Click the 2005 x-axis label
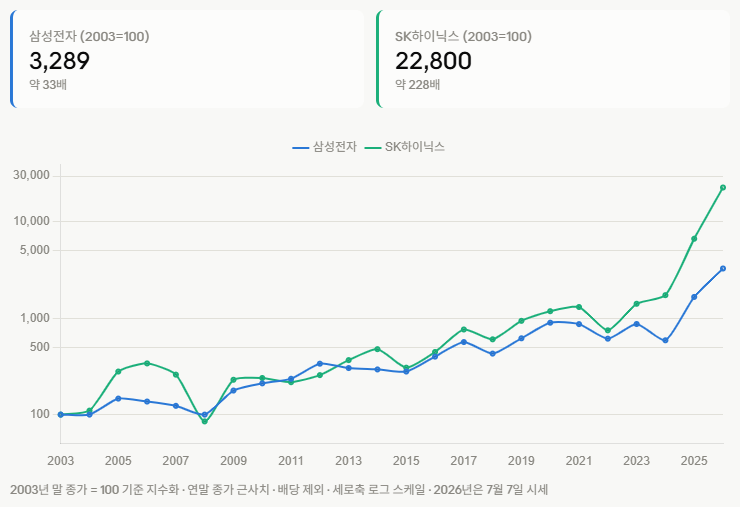740x507 pixels. pyautogui.click(x=118, y=461)
